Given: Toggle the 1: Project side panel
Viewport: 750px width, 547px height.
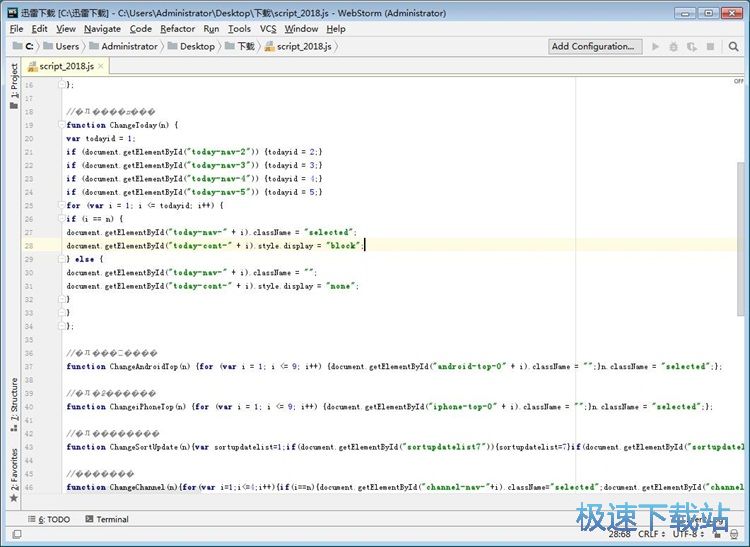Looking at the screenshot, I should coord(14,85).
